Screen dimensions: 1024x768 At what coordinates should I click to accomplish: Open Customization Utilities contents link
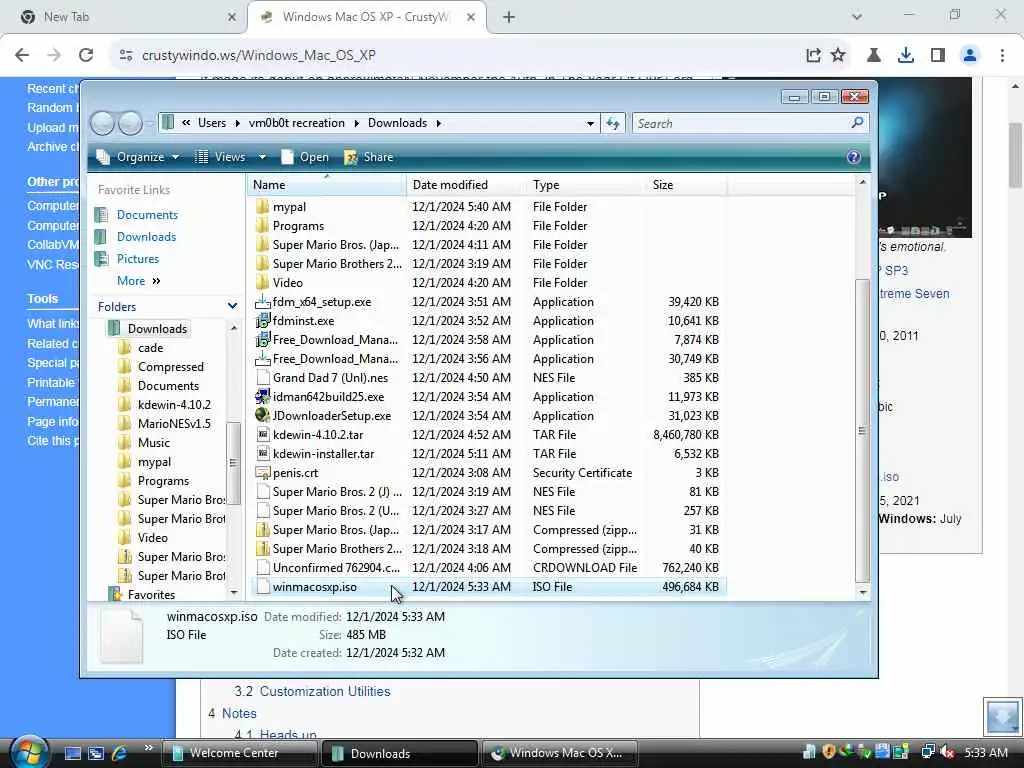tap(325, 691)
